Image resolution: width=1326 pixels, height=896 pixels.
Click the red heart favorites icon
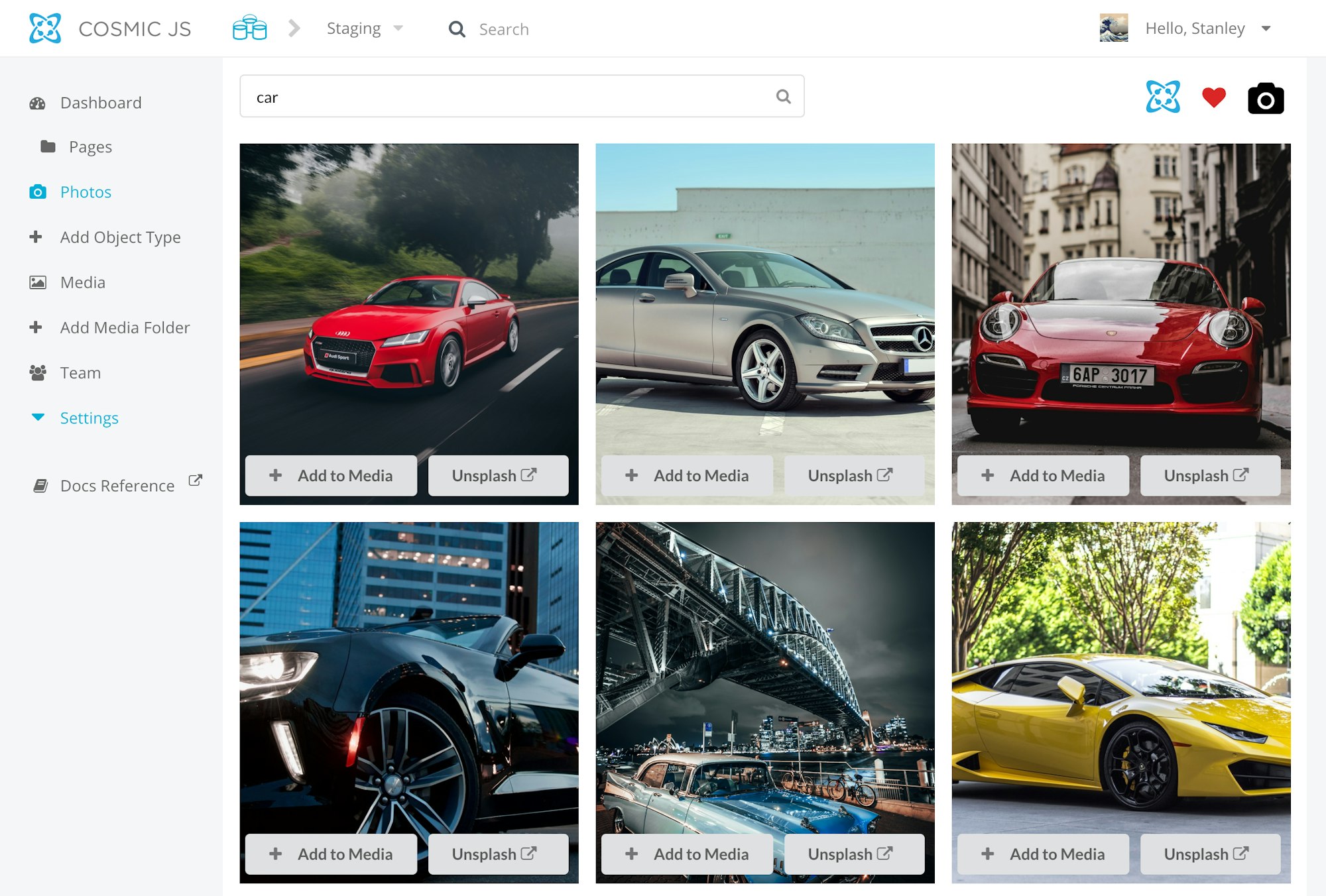tap(1213, 97)
